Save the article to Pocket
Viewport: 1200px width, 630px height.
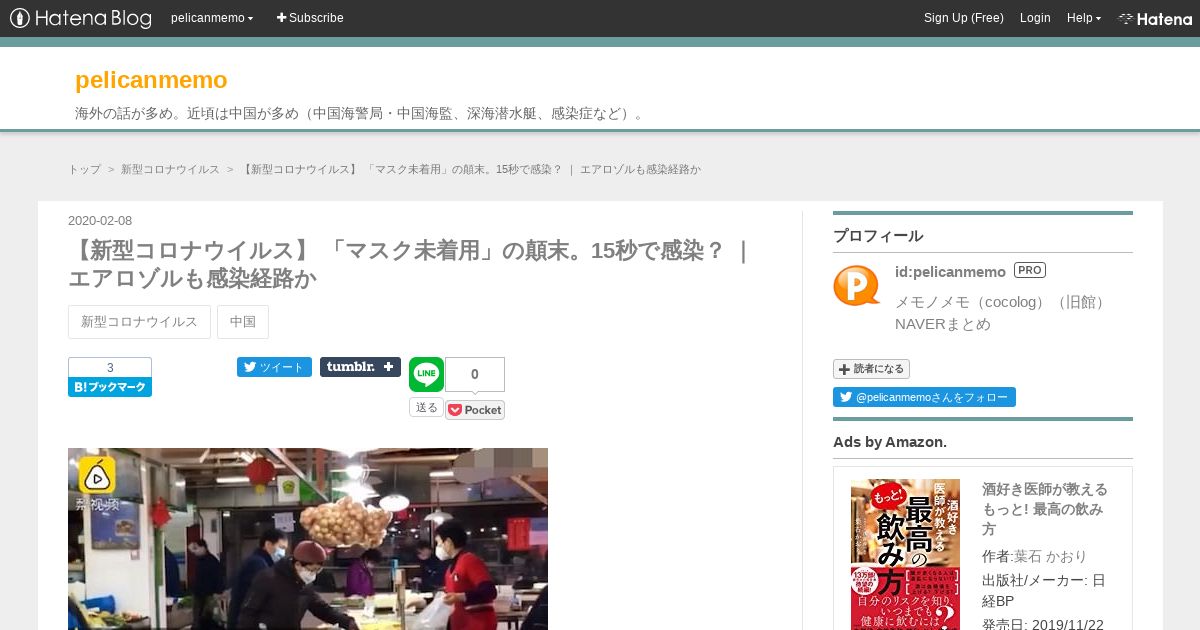point(475,410)
